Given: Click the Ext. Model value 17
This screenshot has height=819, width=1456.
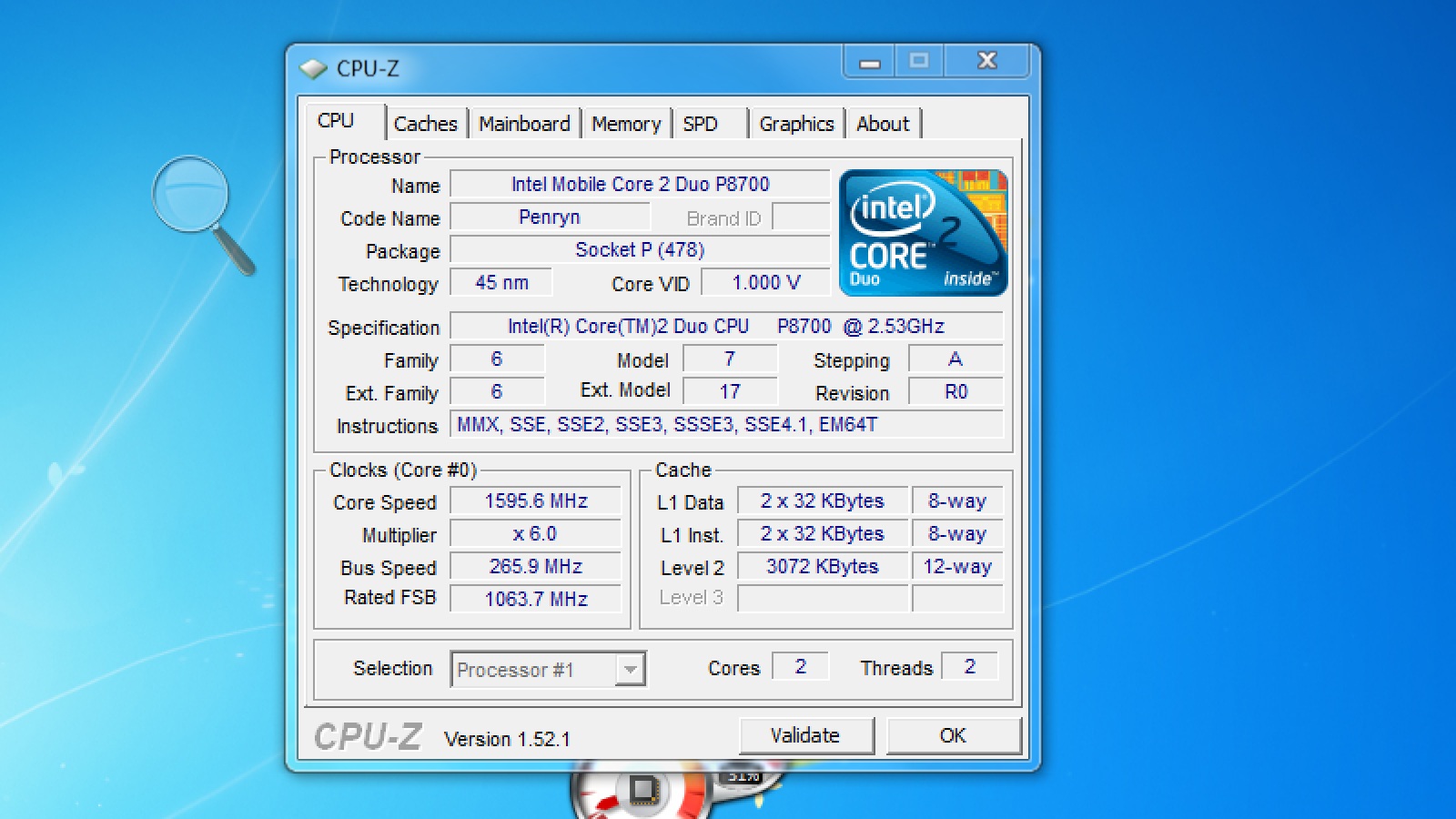Looking at the screenshot, I should [730, 391].
